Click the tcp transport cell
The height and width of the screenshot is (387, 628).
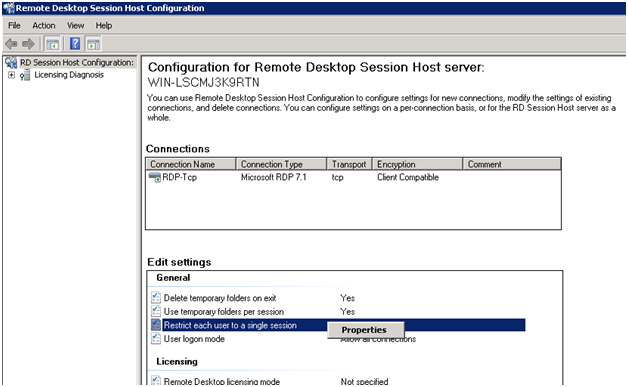coord(337,177)
